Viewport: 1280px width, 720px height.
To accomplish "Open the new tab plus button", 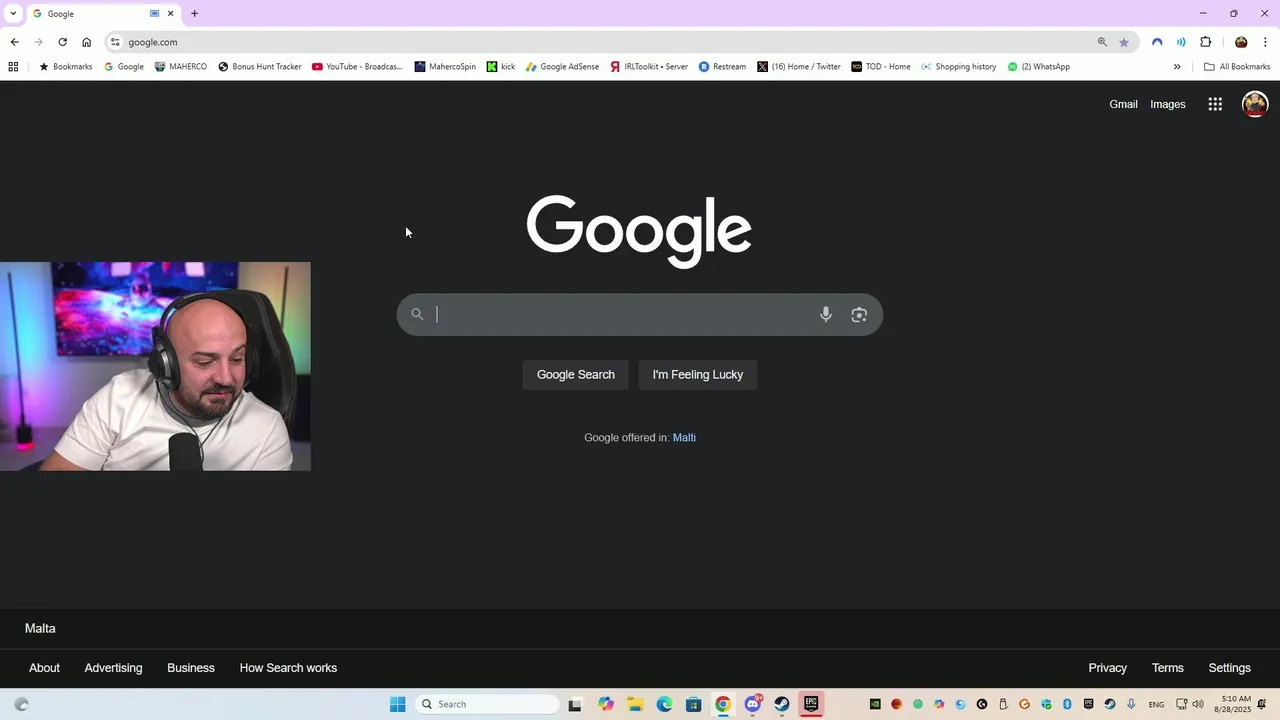I will click(x=194, y=14).
